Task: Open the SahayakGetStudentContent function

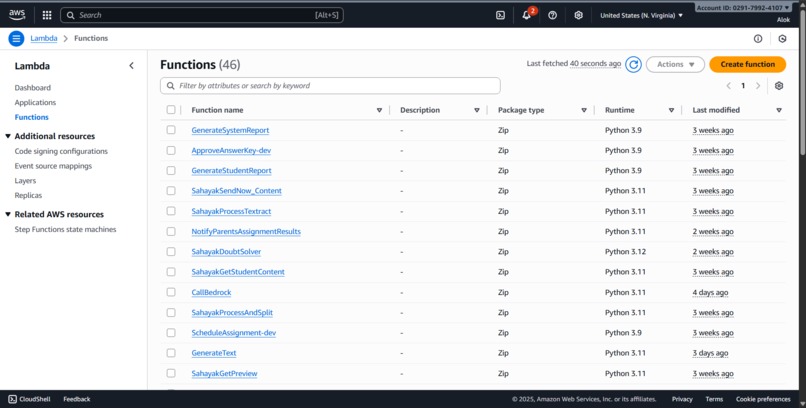Action: coord(238,272)
